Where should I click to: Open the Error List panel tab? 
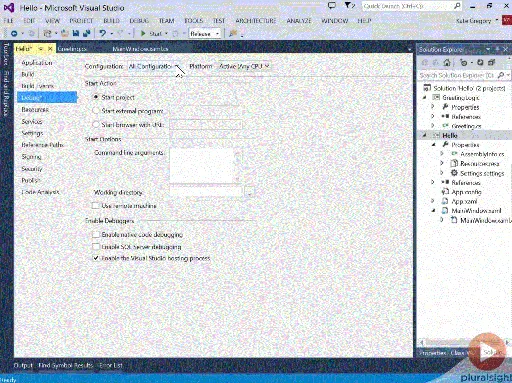111,365
